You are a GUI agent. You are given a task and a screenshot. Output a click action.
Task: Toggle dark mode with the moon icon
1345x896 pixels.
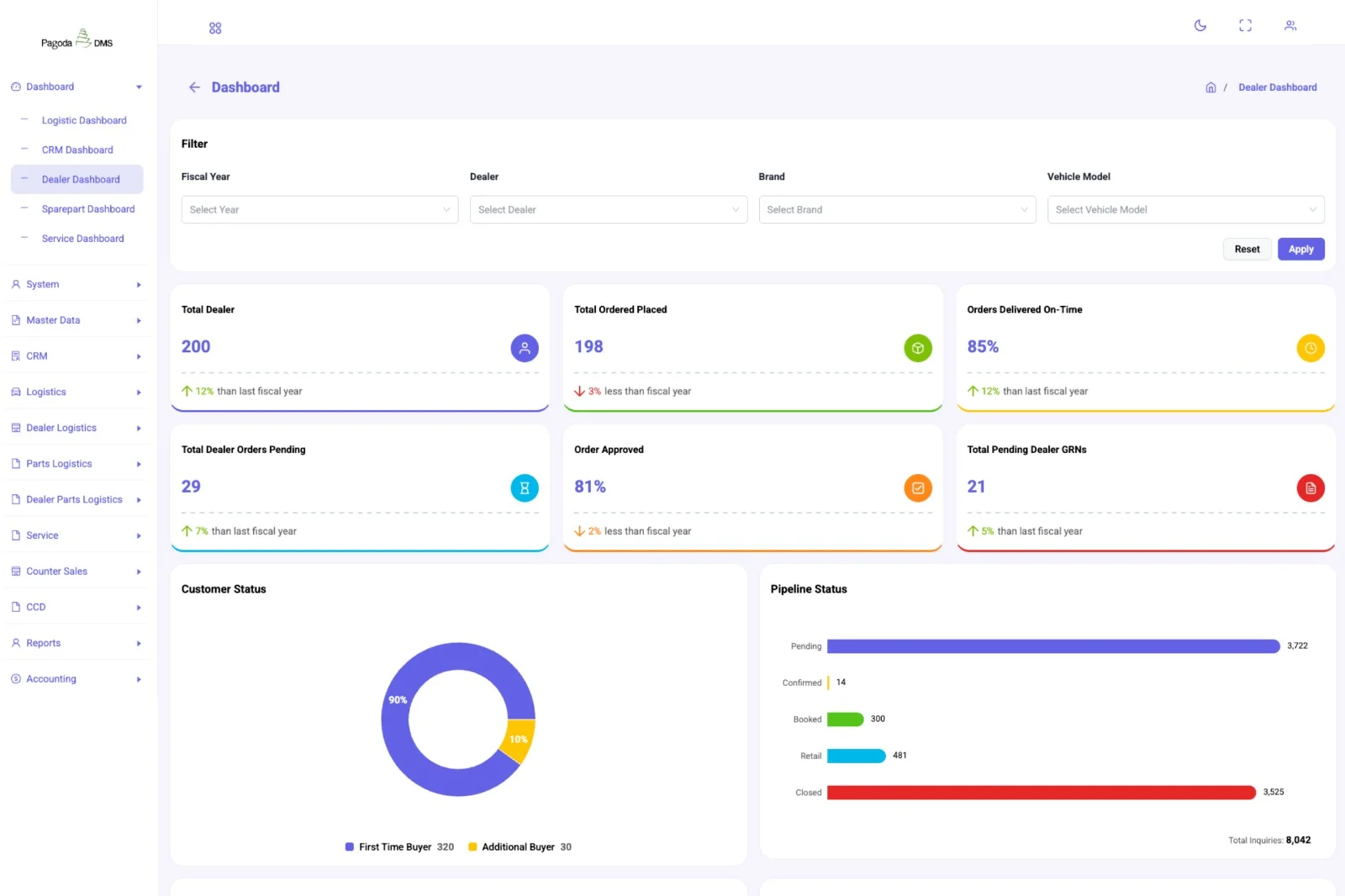1200,25
